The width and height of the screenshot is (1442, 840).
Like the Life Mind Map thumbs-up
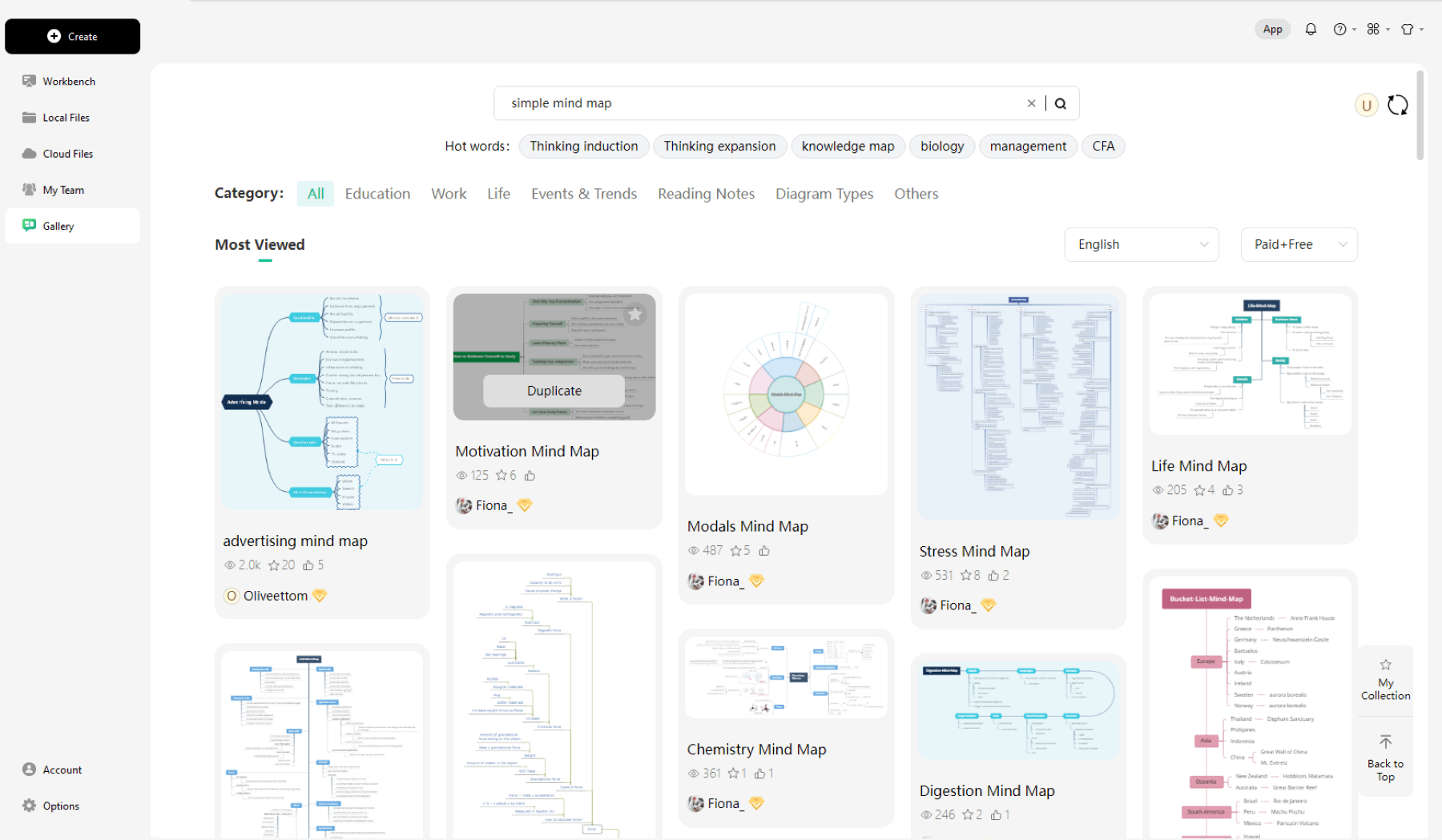(1228, 490)
